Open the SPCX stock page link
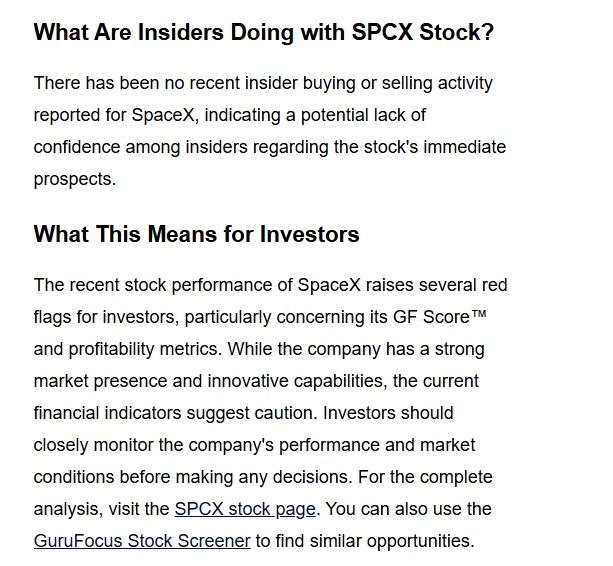613x566 pixels. pos(245,509)
